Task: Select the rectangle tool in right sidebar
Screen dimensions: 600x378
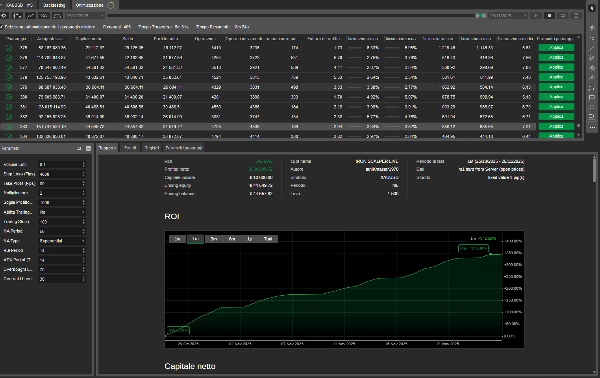Action: [592, 98]
